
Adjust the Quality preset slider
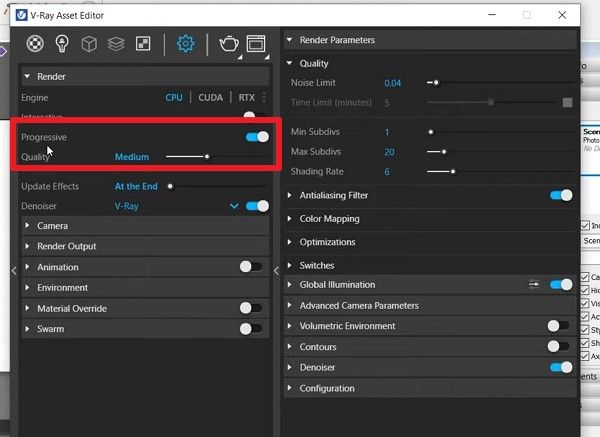click(207, 157)
